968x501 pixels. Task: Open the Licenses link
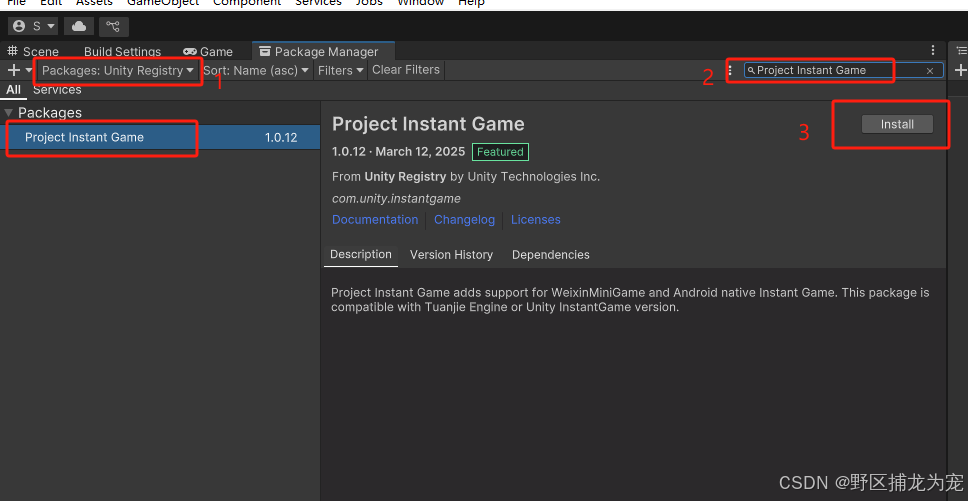coord(535,220)
